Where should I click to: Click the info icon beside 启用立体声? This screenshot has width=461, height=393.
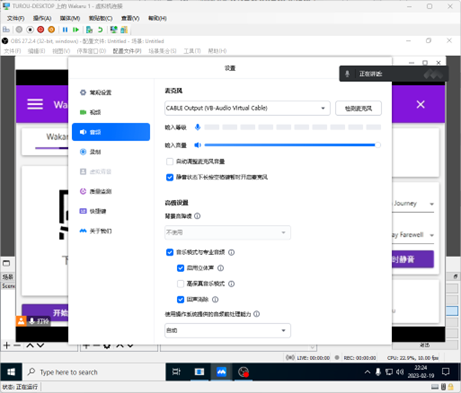(221, 268)
